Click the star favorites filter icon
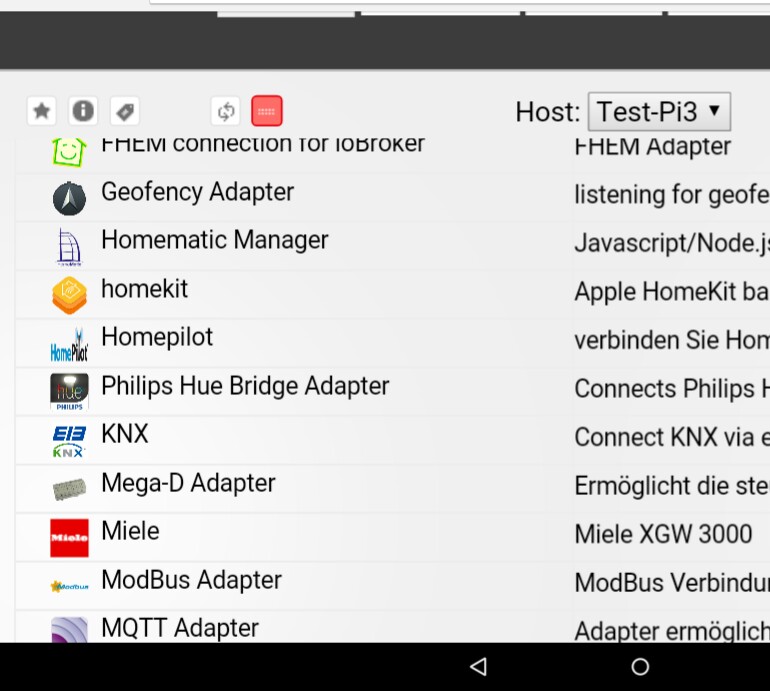 coord(41,111)
